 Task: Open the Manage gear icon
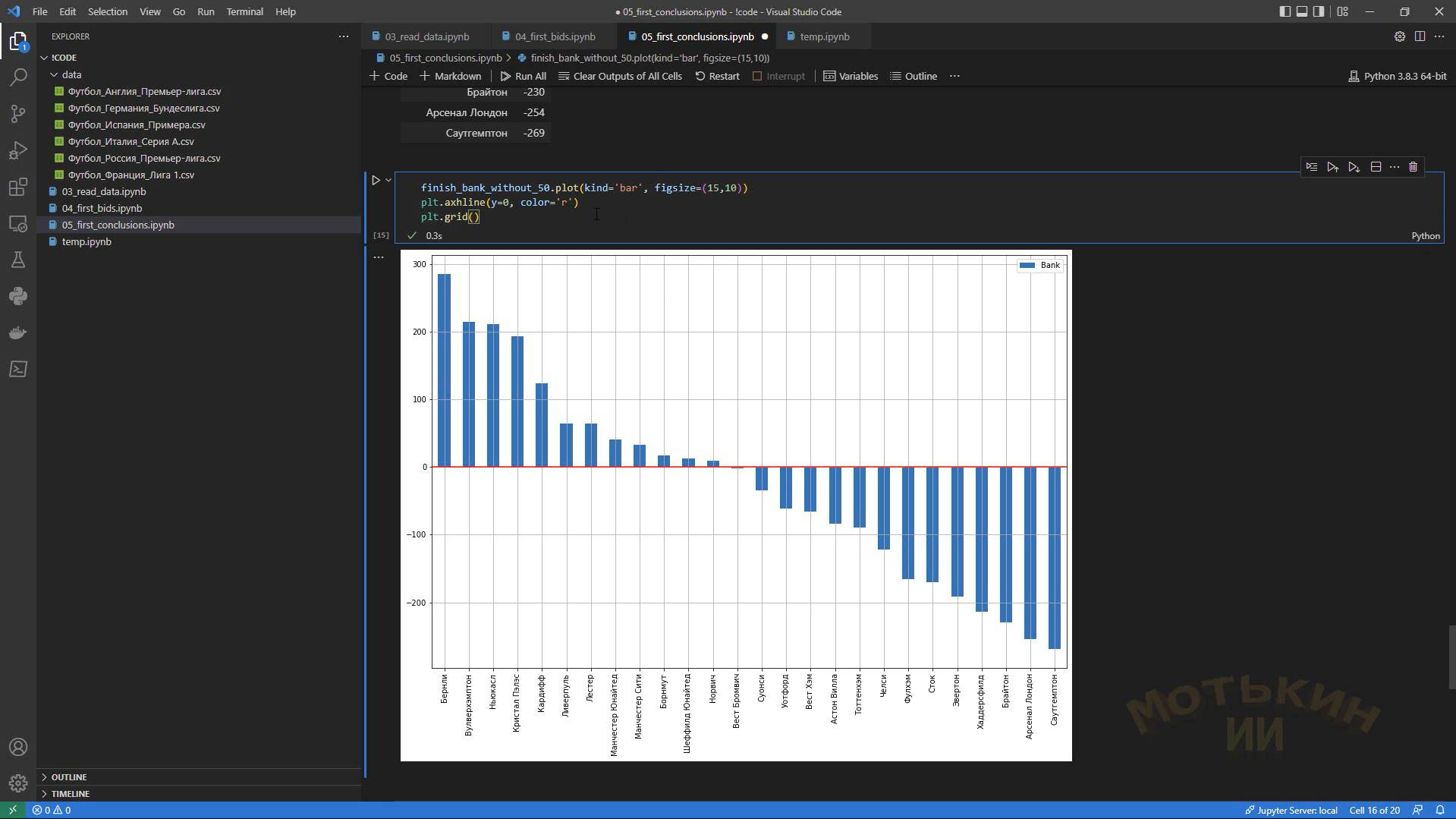pos(18,783)
